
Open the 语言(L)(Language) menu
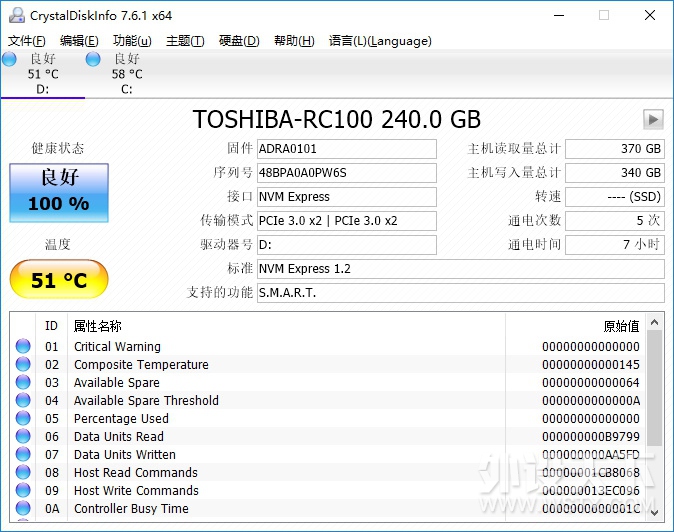(380, 41)
